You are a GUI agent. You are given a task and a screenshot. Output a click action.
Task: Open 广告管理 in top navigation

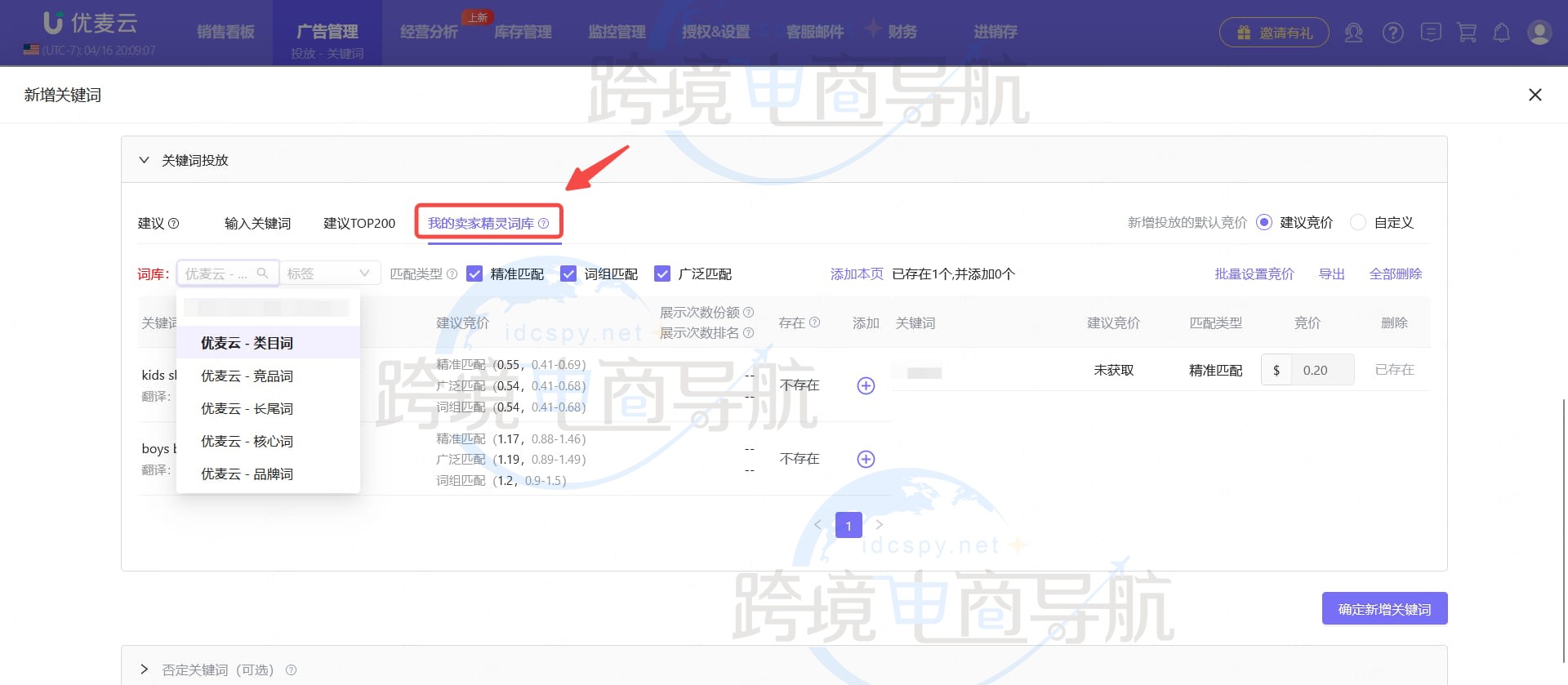click(327, 32)
